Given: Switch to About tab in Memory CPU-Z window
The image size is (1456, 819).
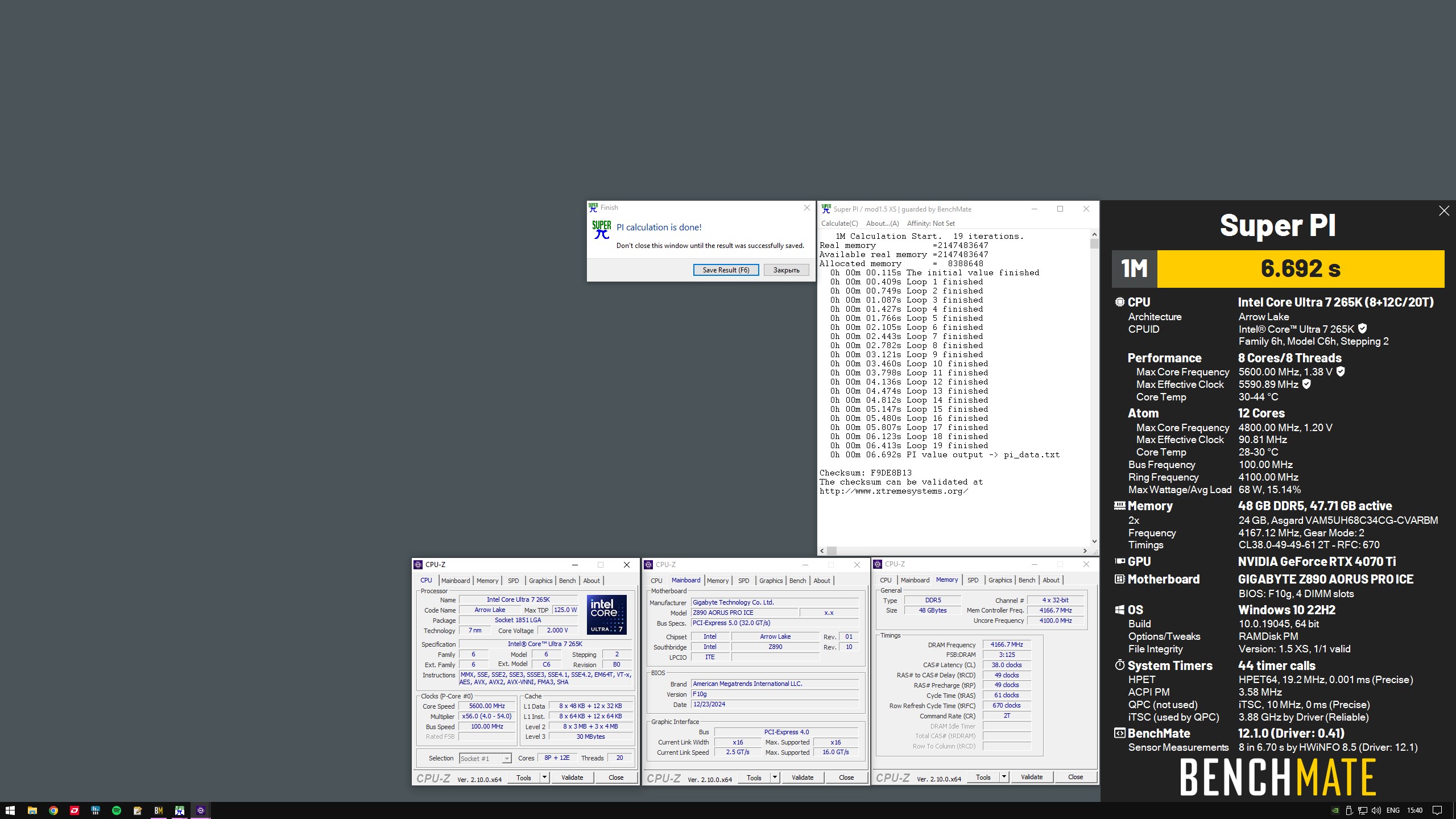Looking at the screenshot, I should pos(1050,580).
